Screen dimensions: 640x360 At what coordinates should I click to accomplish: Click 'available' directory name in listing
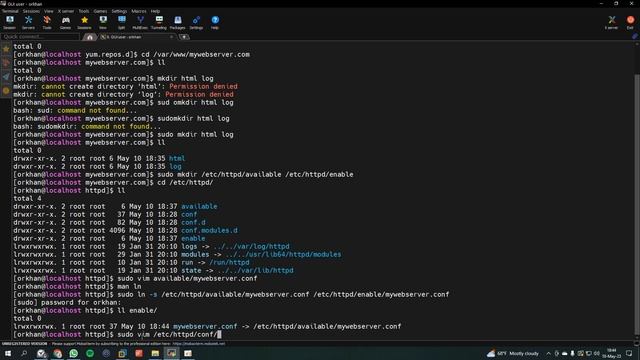(x=199, y=206)
